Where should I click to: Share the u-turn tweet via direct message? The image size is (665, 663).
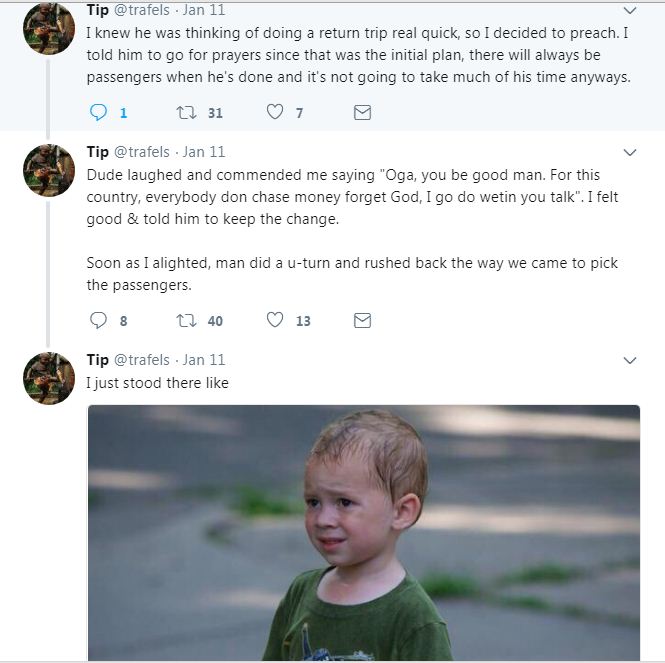[x=362, y=321]
